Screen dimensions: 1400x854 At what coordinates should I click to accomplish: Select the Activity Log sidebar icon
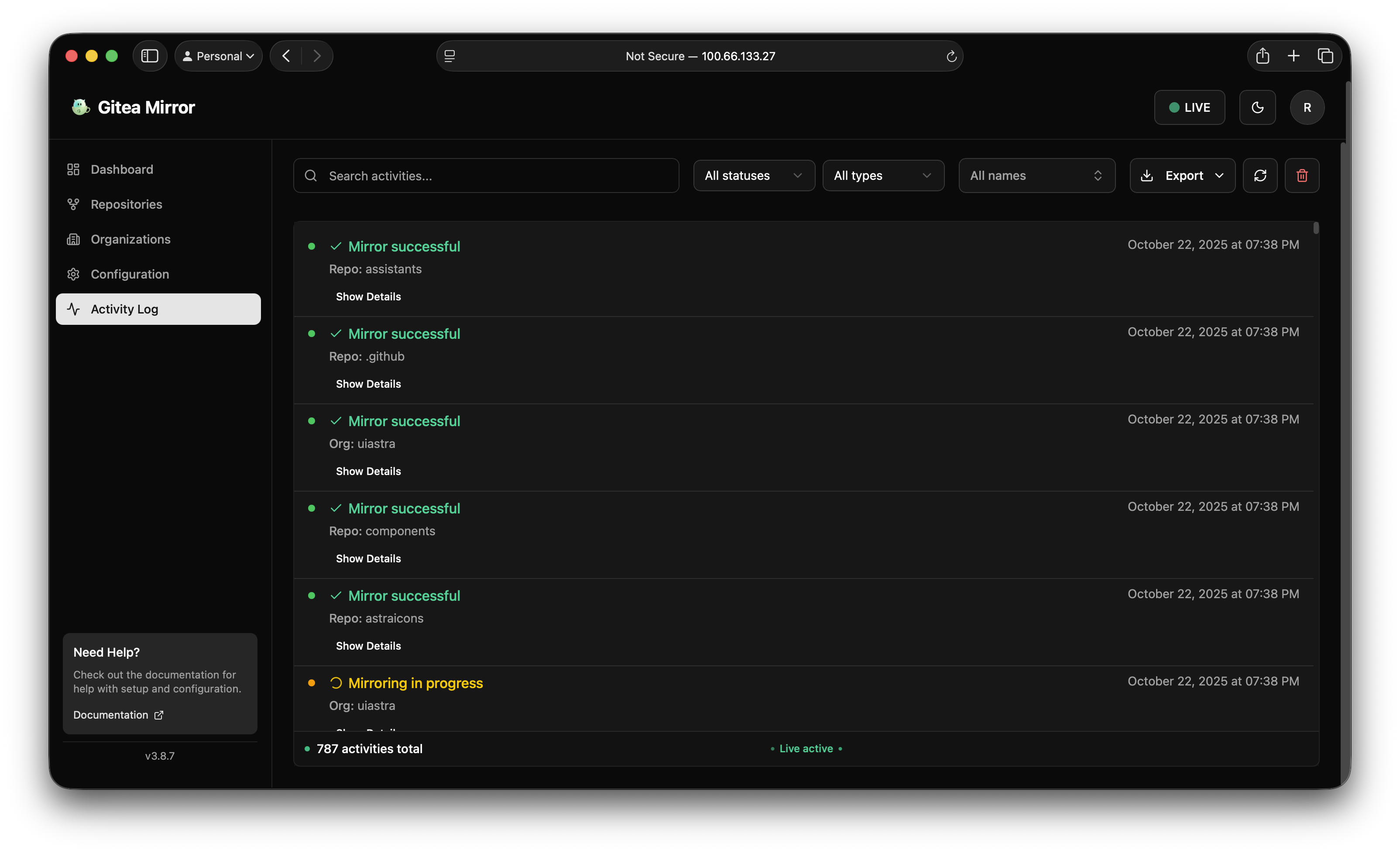(74, 309)
